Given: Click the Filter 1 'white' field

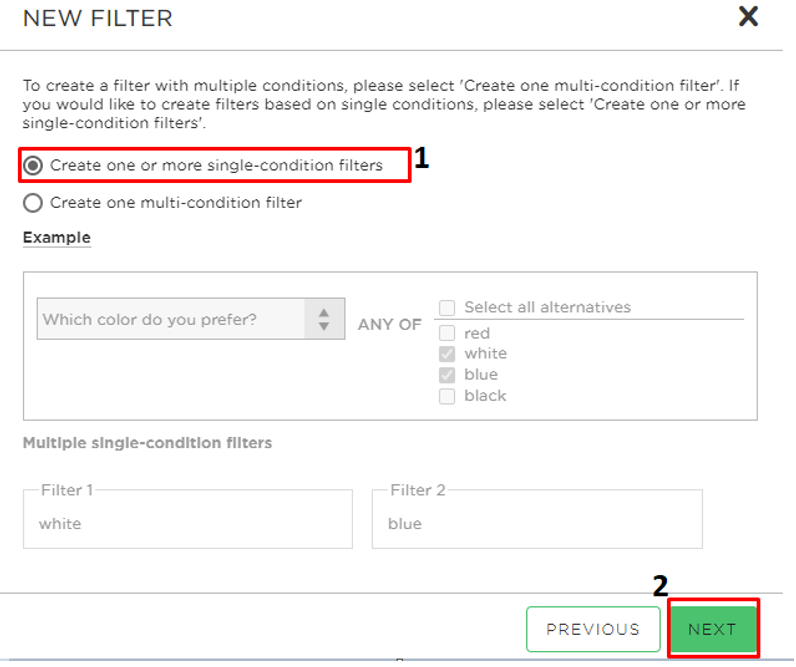Looking at the screenshot, I should tap(188, 519).
